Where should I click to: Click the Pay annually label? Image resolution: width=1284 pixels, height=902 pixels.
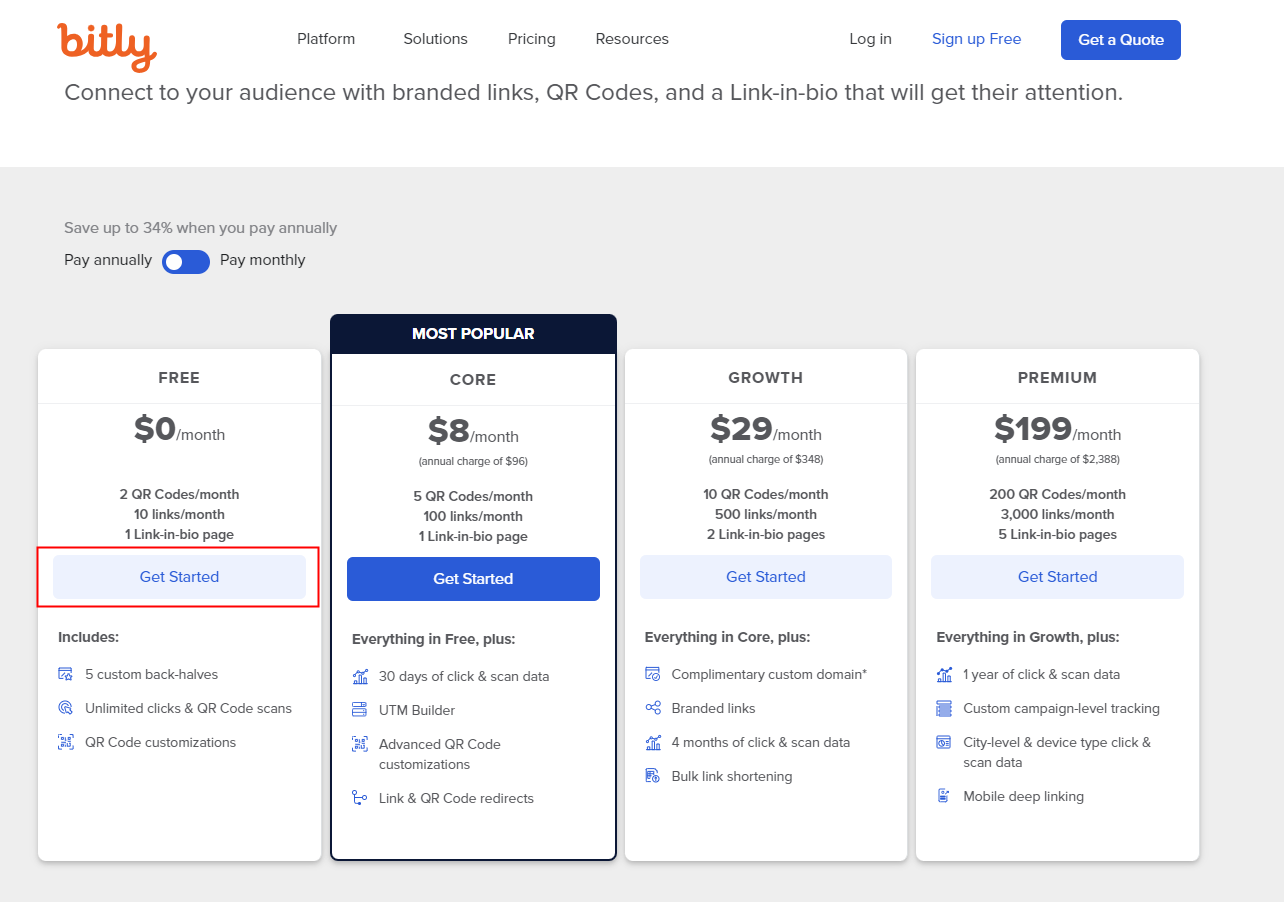point(108,260)
